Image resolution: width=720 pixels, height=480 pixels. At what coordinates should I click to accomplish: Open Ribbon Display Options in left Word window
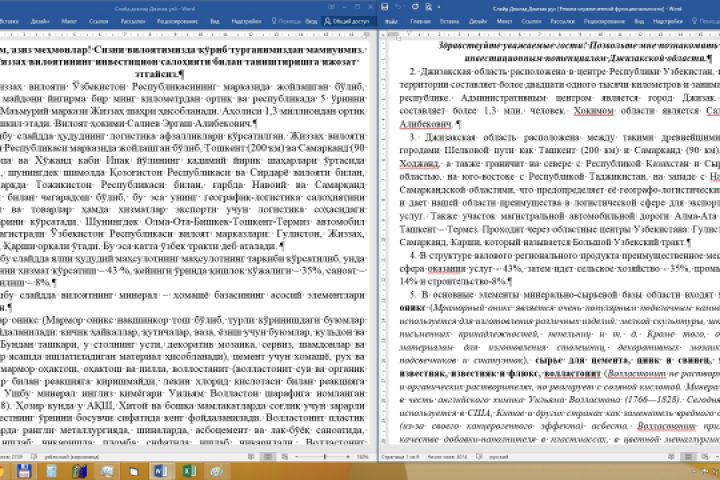(331, 7)
